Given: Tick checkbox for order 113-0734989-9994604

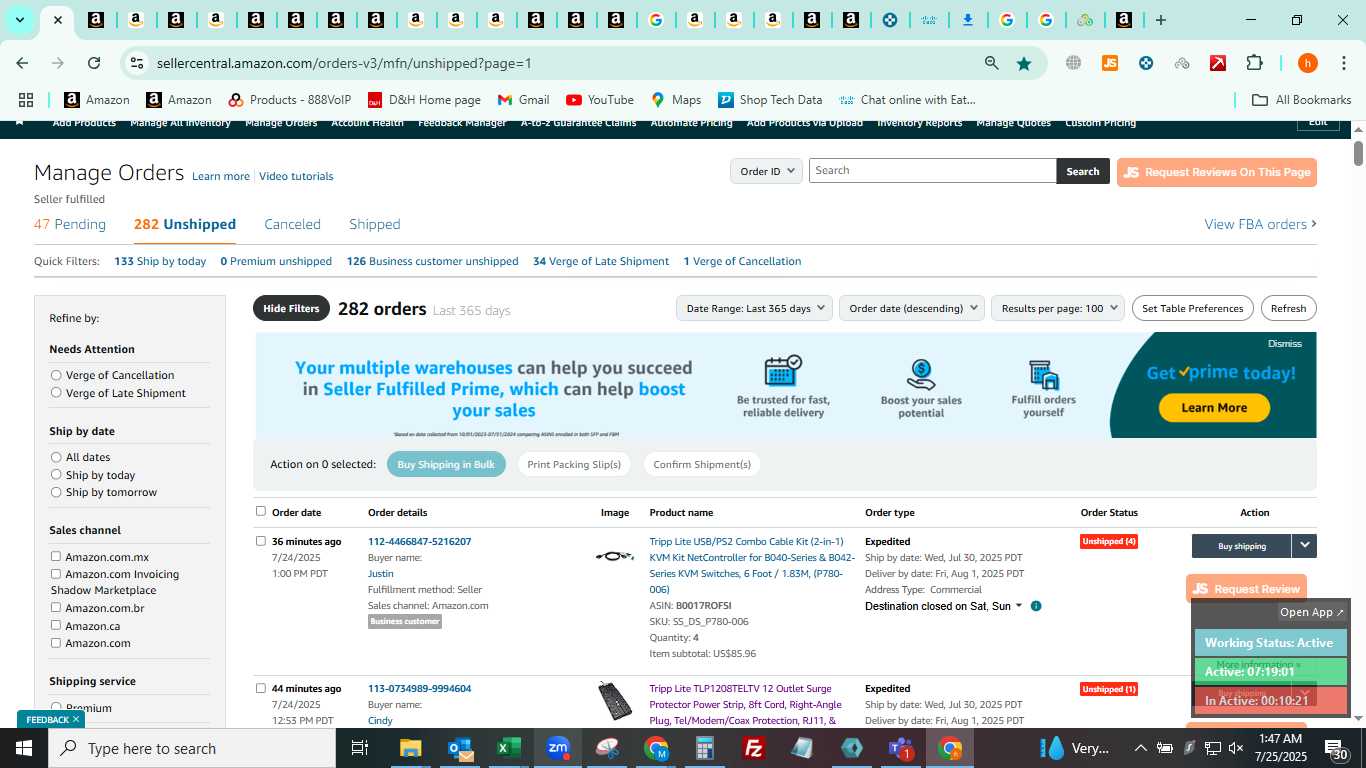Looking at the screenshot, I should pyautogui.click(x=261, y=688).
